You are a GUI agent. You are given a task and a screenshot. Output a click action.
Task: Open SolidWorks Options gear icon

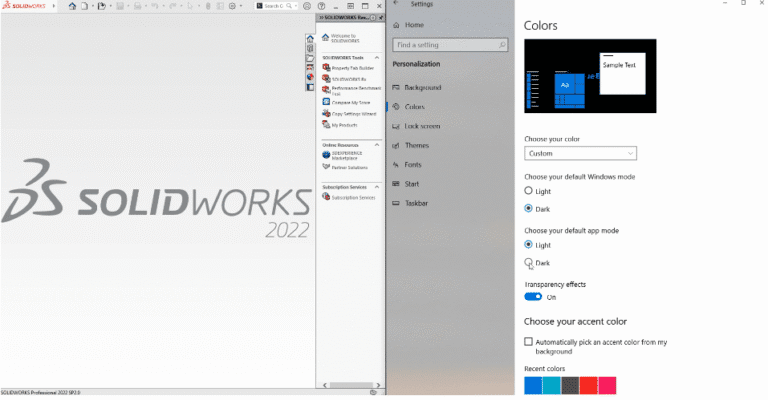point(232,6)
